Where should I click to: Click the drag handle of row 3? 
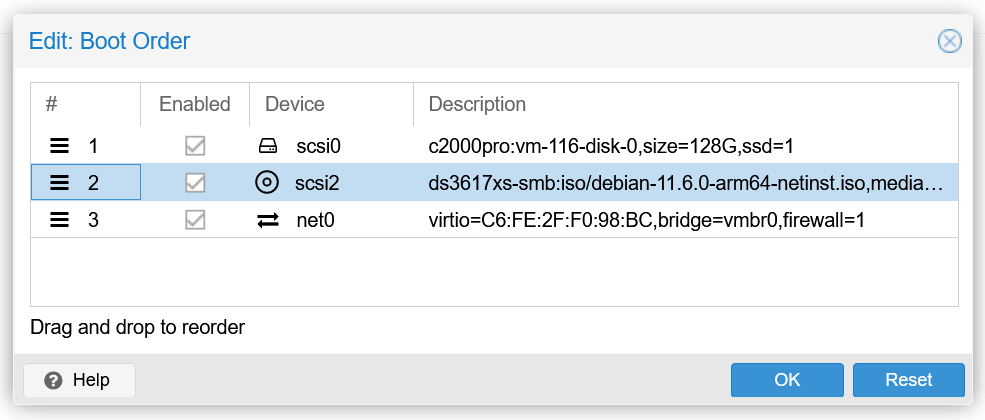pyautogui.click(x=59, y=220)
